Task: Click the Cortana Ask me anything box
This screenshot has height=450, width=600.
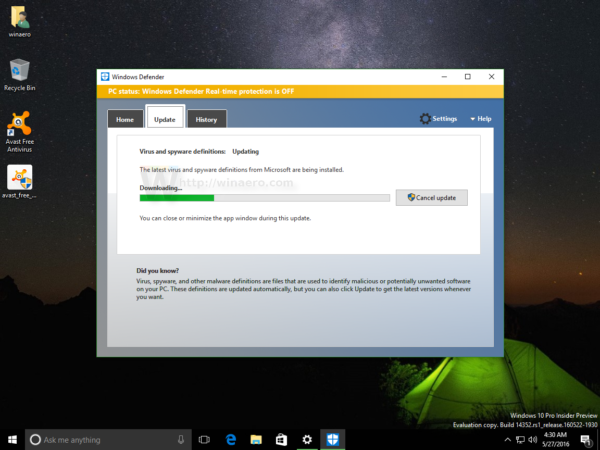Action: click(108, 440)
